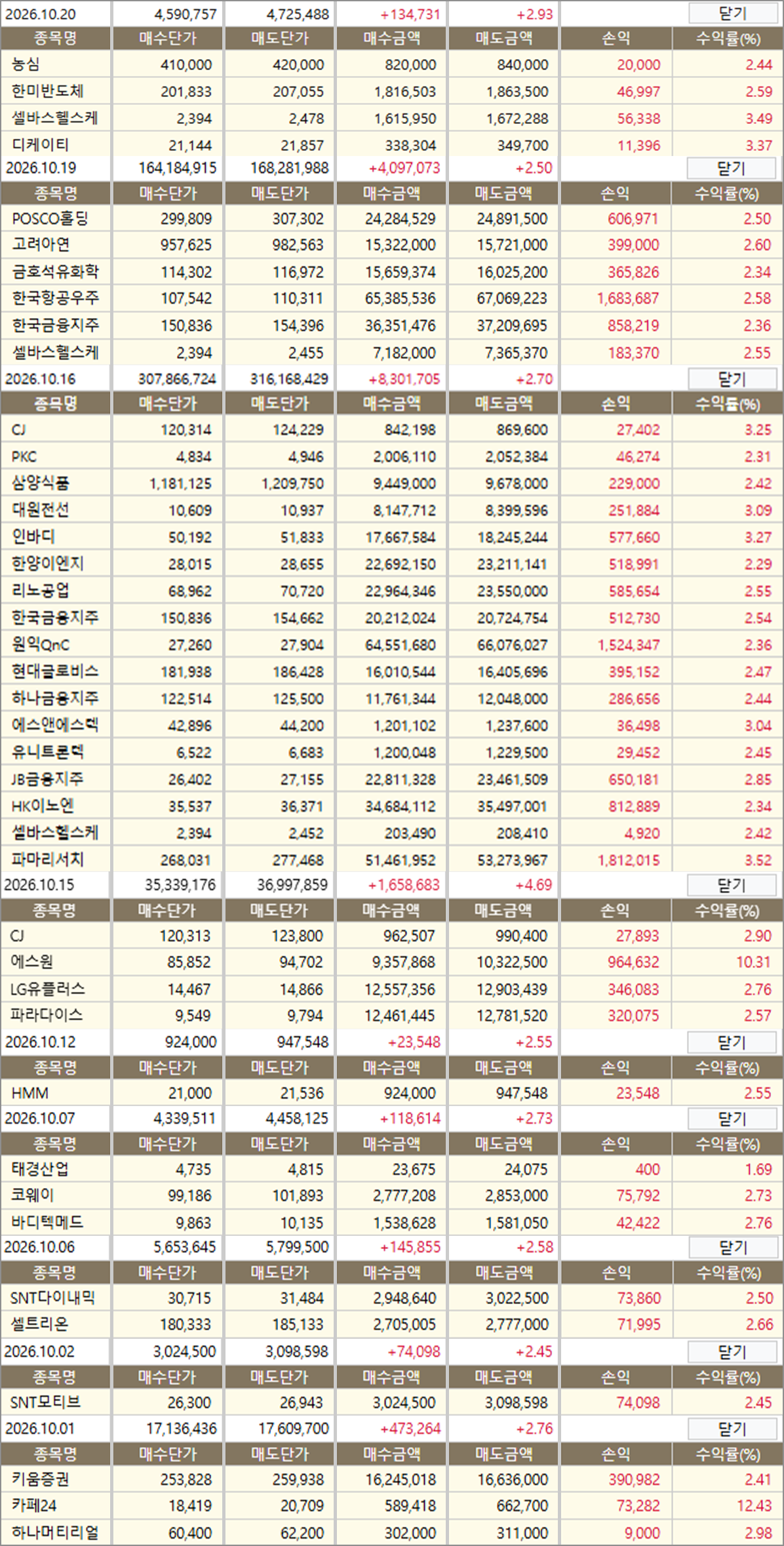Screen dimensions: 784x1546
Task: Click 닫기 for the 2026.10.06 date
Action: click(x=732, y=1247)
